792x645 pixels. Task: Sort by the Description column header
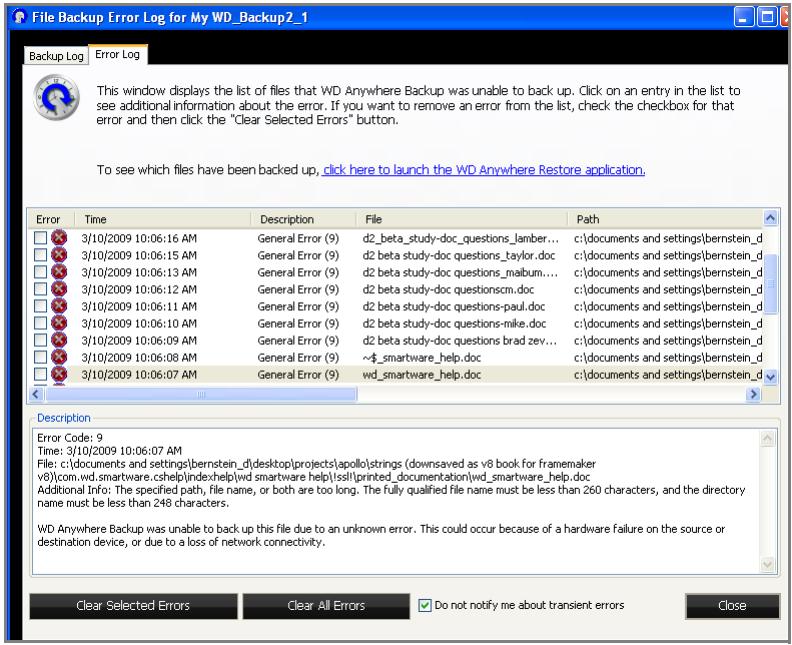[303, 219]
